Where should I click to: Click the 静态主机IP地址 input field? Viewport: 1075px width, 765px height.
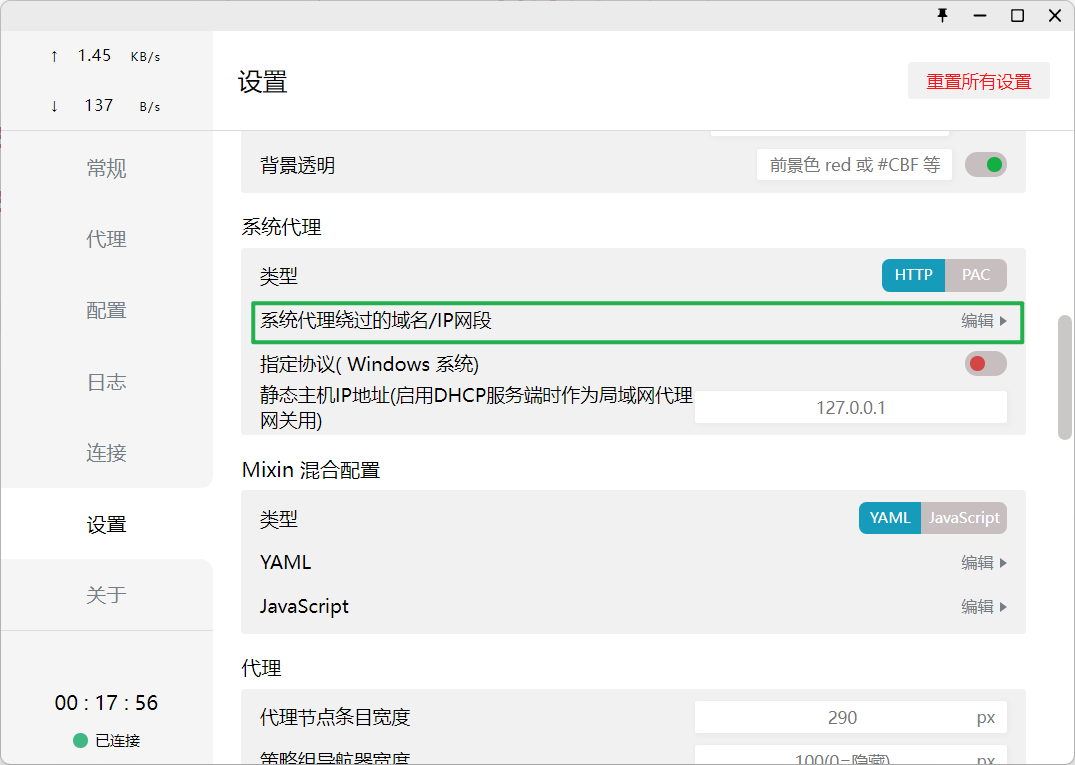tap(850, 408)
